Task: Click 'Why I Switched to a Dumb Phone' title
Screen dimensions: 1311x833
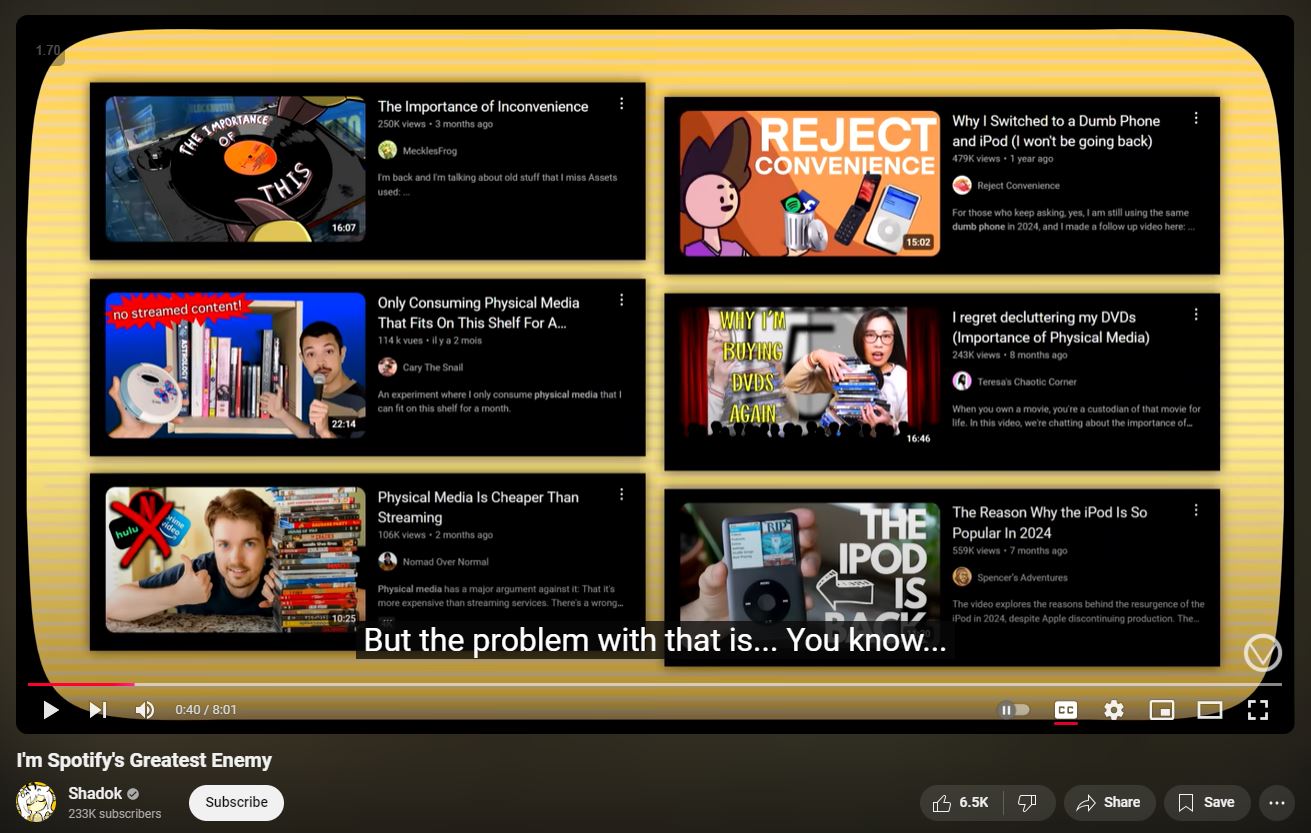Action: click(1056, 131)
